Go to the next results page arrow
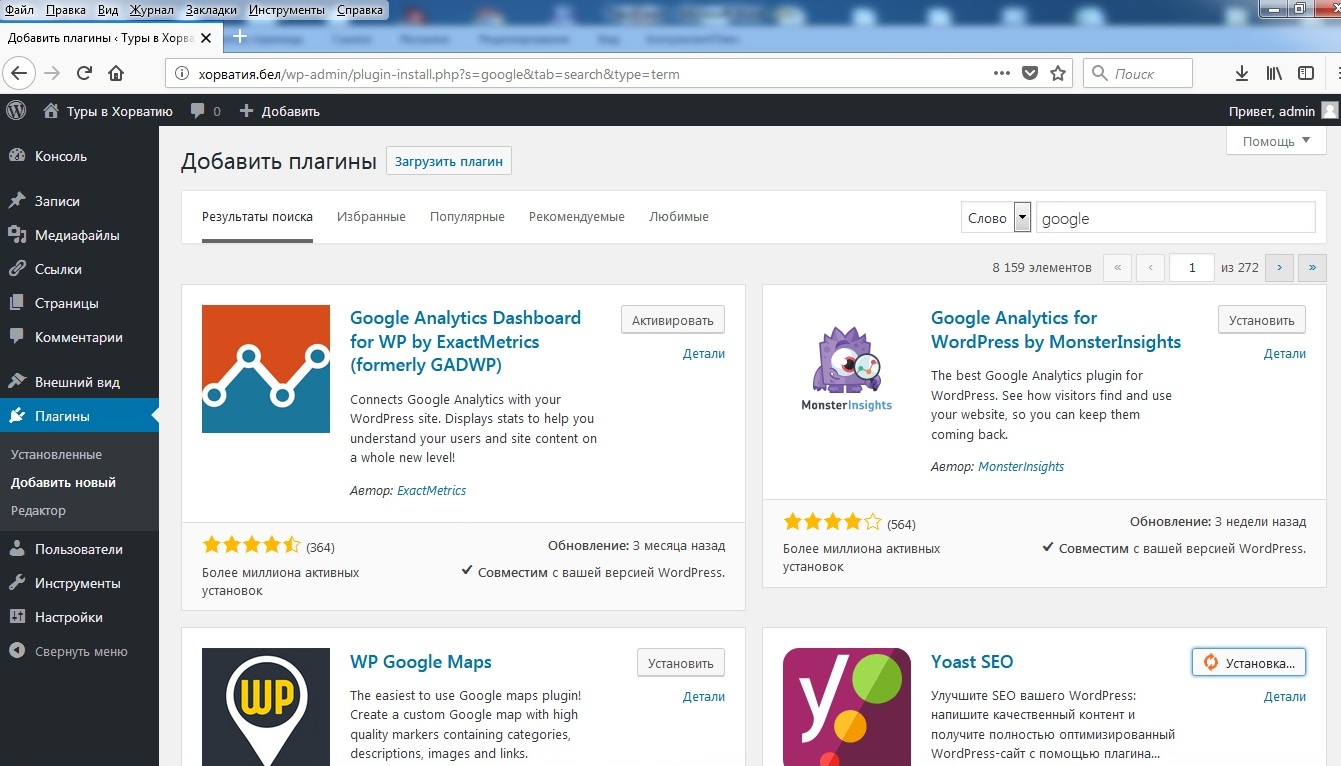The height and width of the screenshot is (766, 1341). tap(1279, 268)
